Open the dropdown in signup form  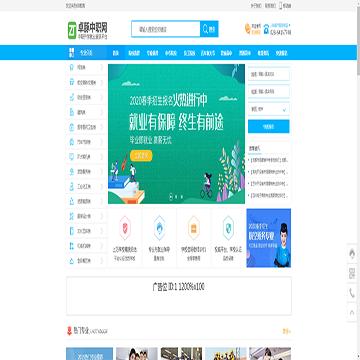(x=269, y=109)
